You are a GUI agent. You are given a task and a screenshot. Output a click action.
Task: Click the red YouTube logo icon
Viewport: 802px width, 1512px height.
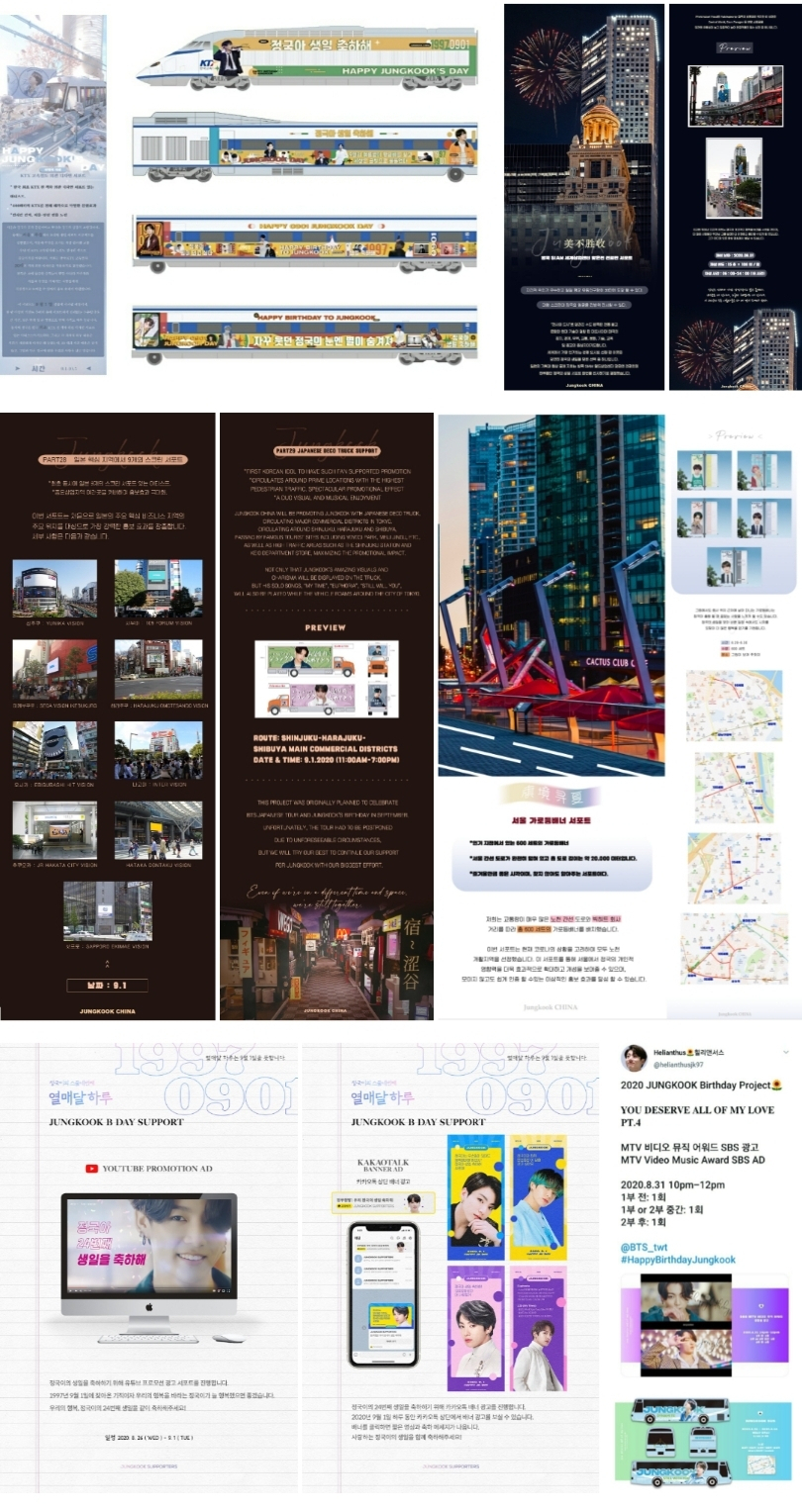point(91,1169)
